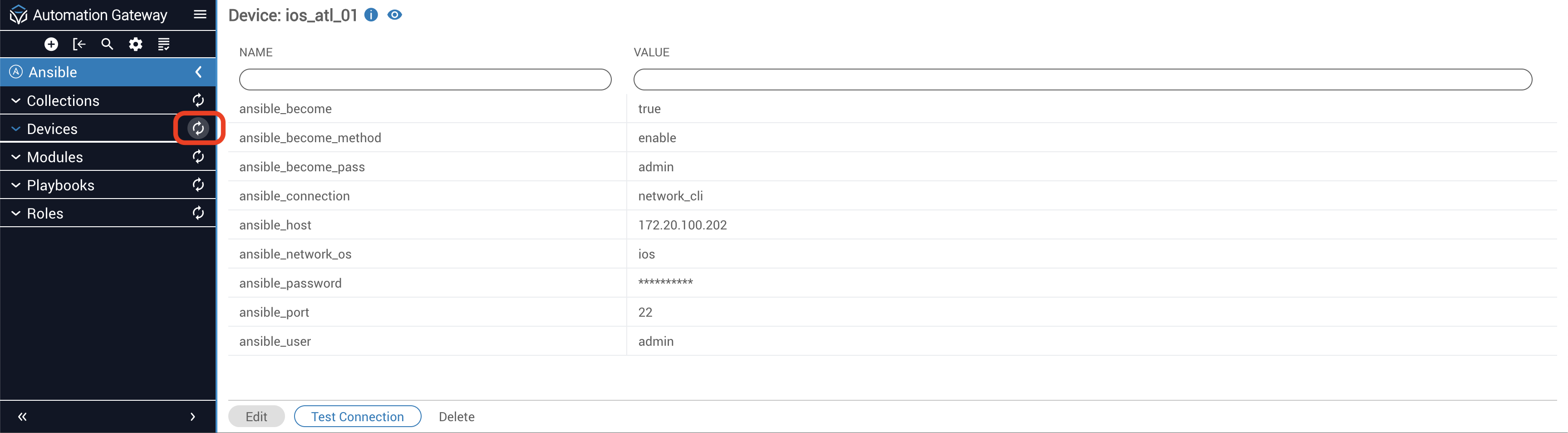Screen dimensions: 1568x433
Task: Collapse the sidebar with the double-chevron
Action: pyautogui.click(x=23, y=417)
